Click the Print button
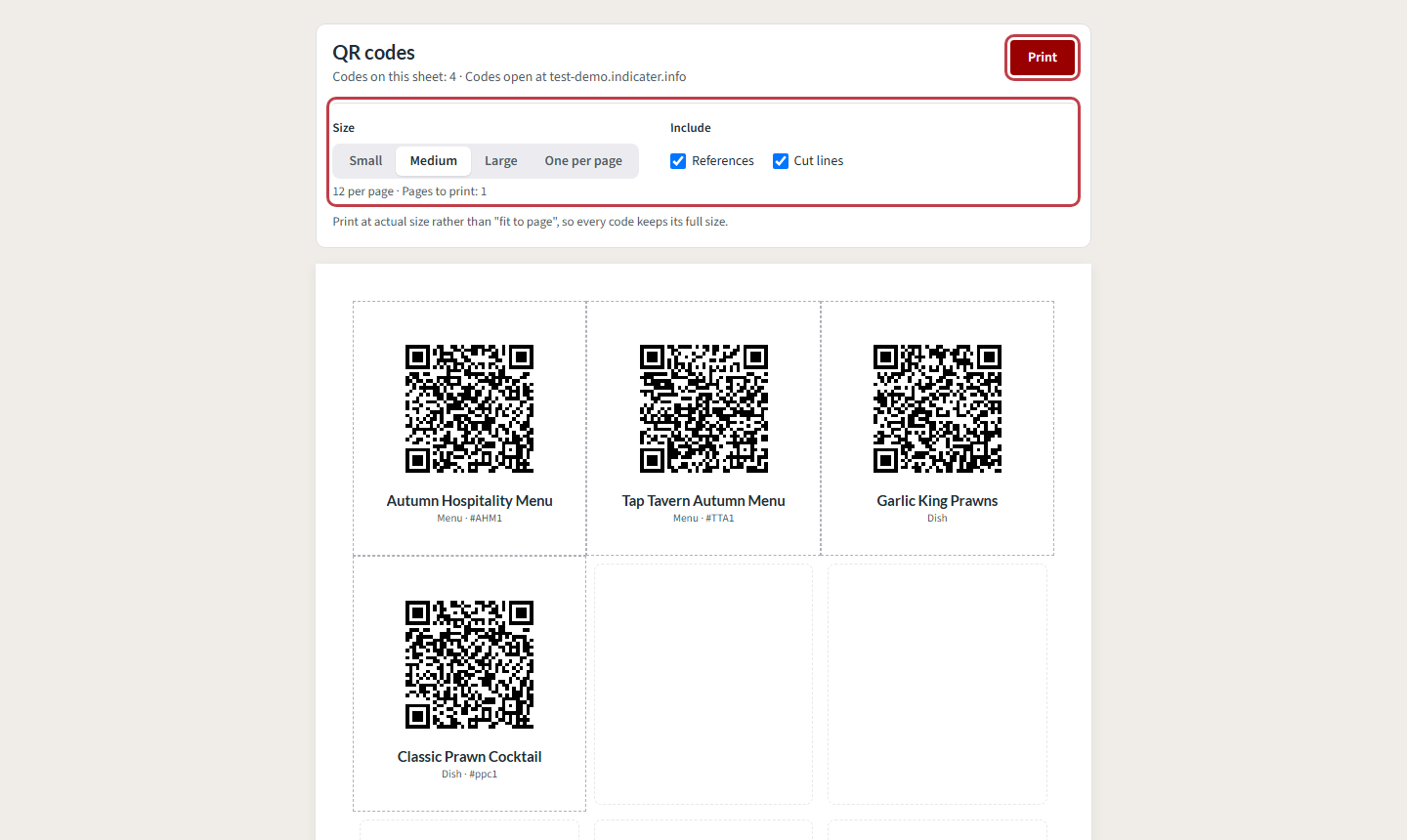This screenshot has width=1407, height=840. (x=1042, y=58)
